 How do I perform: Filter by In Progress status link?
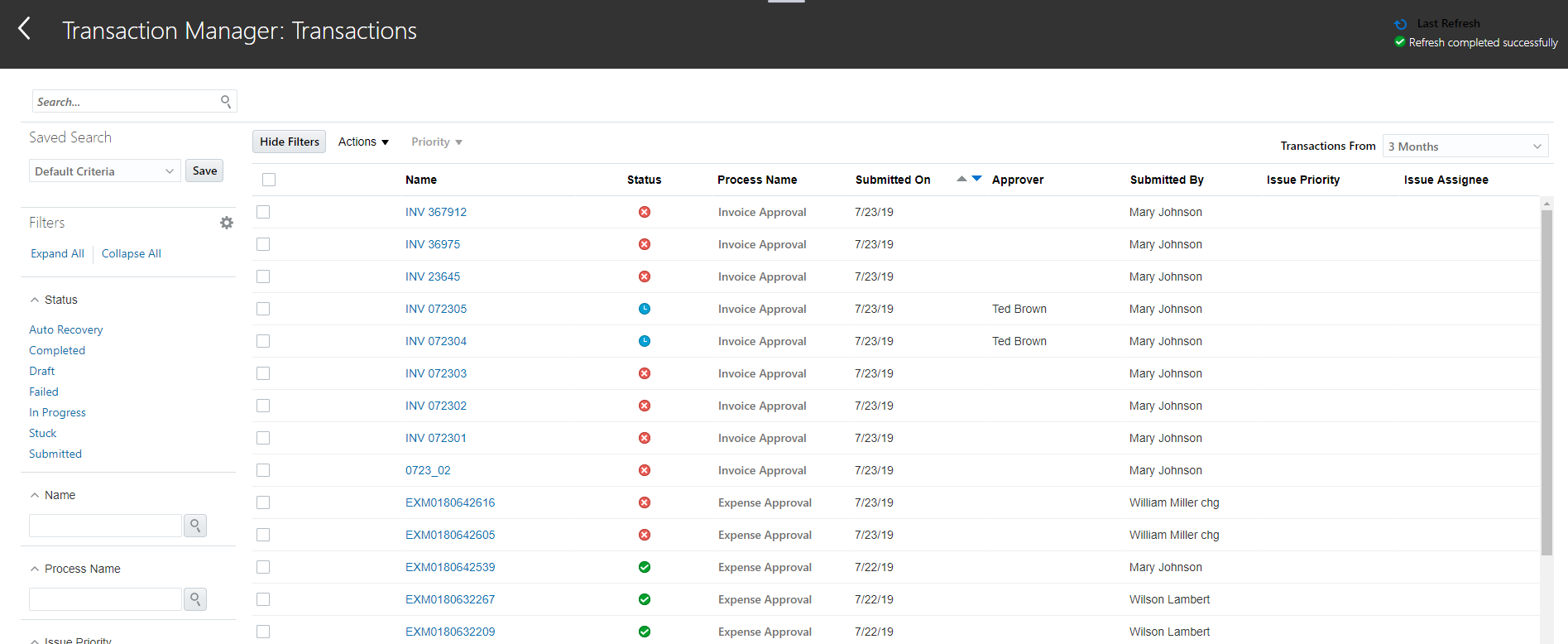[57, 412]
